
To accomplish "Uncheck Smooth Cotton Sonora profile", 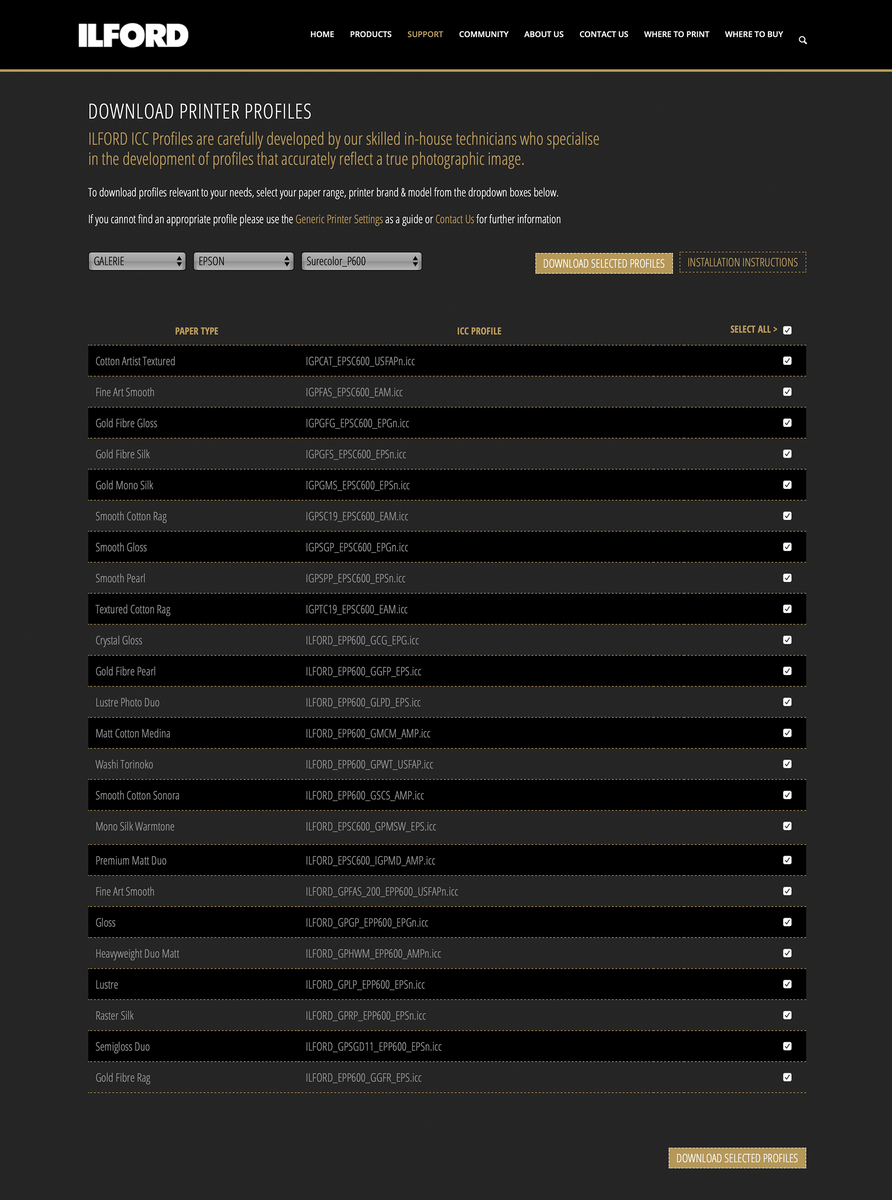I will tap(787, 795).
